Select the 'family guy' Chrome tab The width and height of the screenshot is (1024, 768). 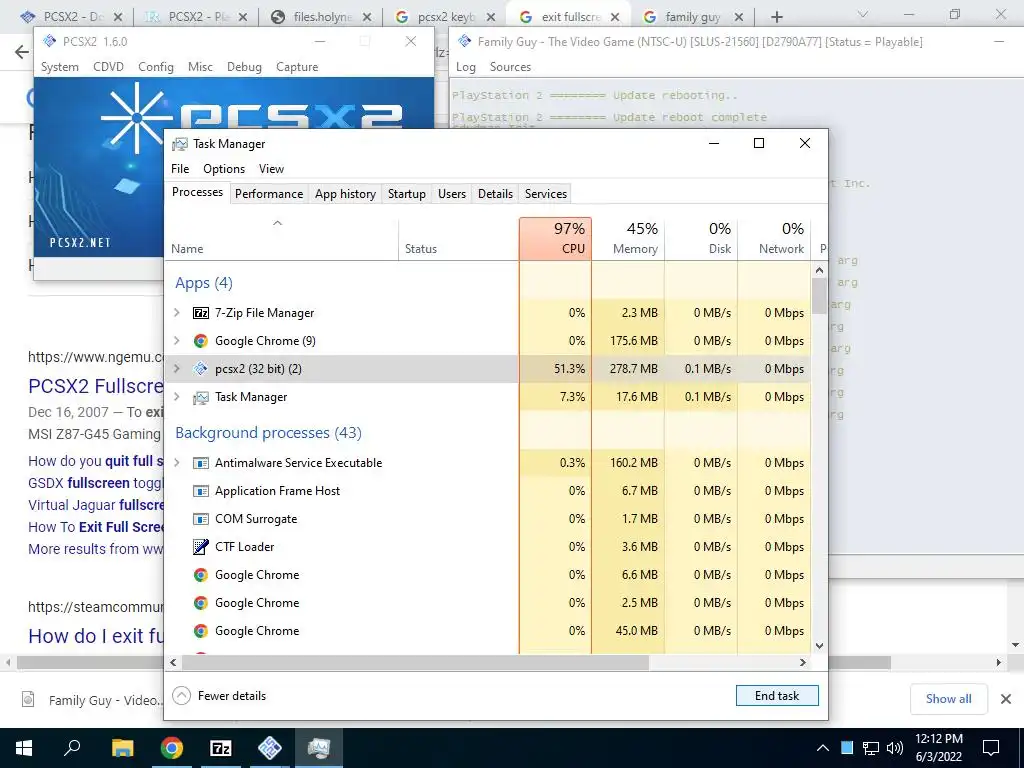(x=693, y=17)
